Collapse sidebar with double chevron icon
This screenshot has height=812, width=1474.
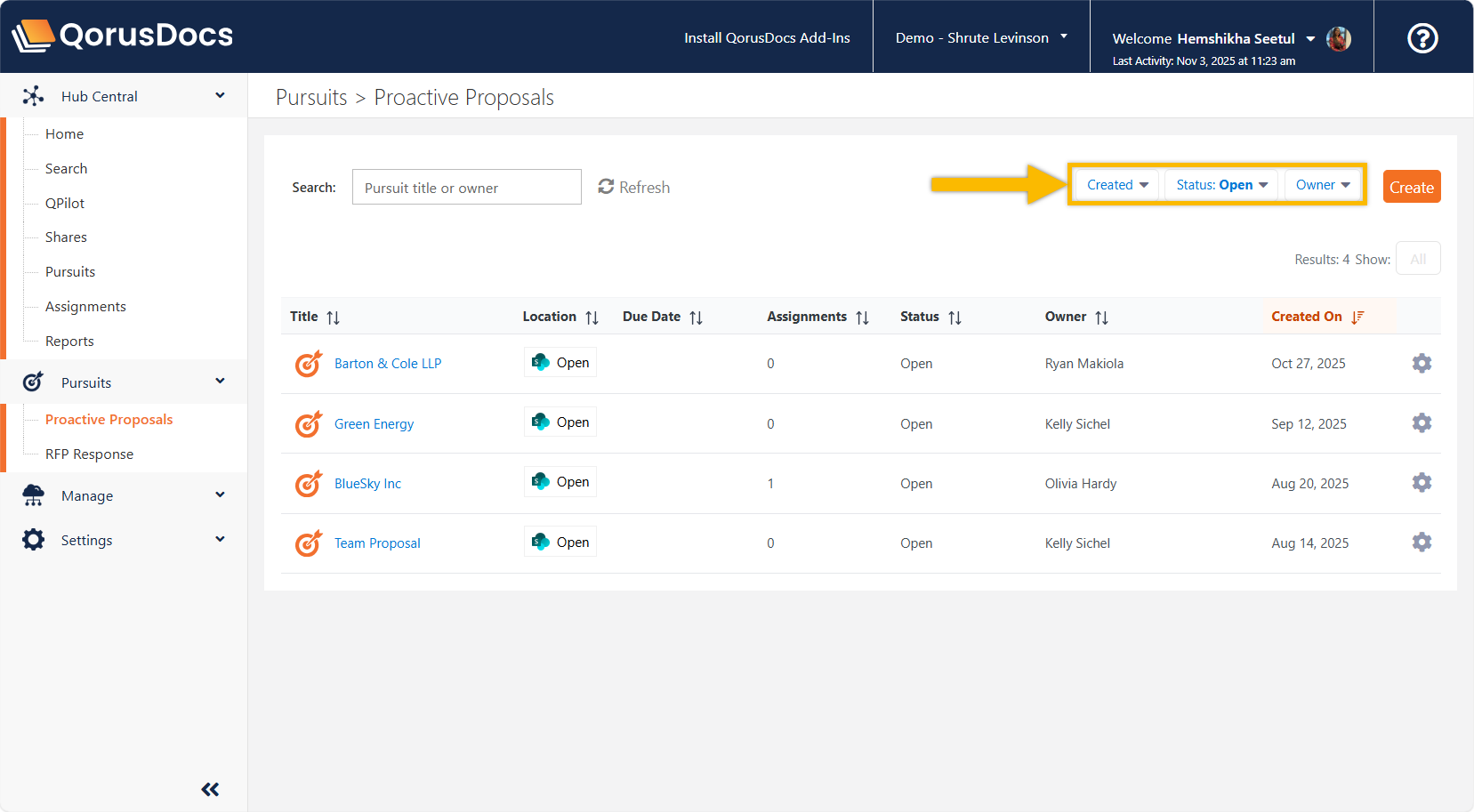[210, 789]
